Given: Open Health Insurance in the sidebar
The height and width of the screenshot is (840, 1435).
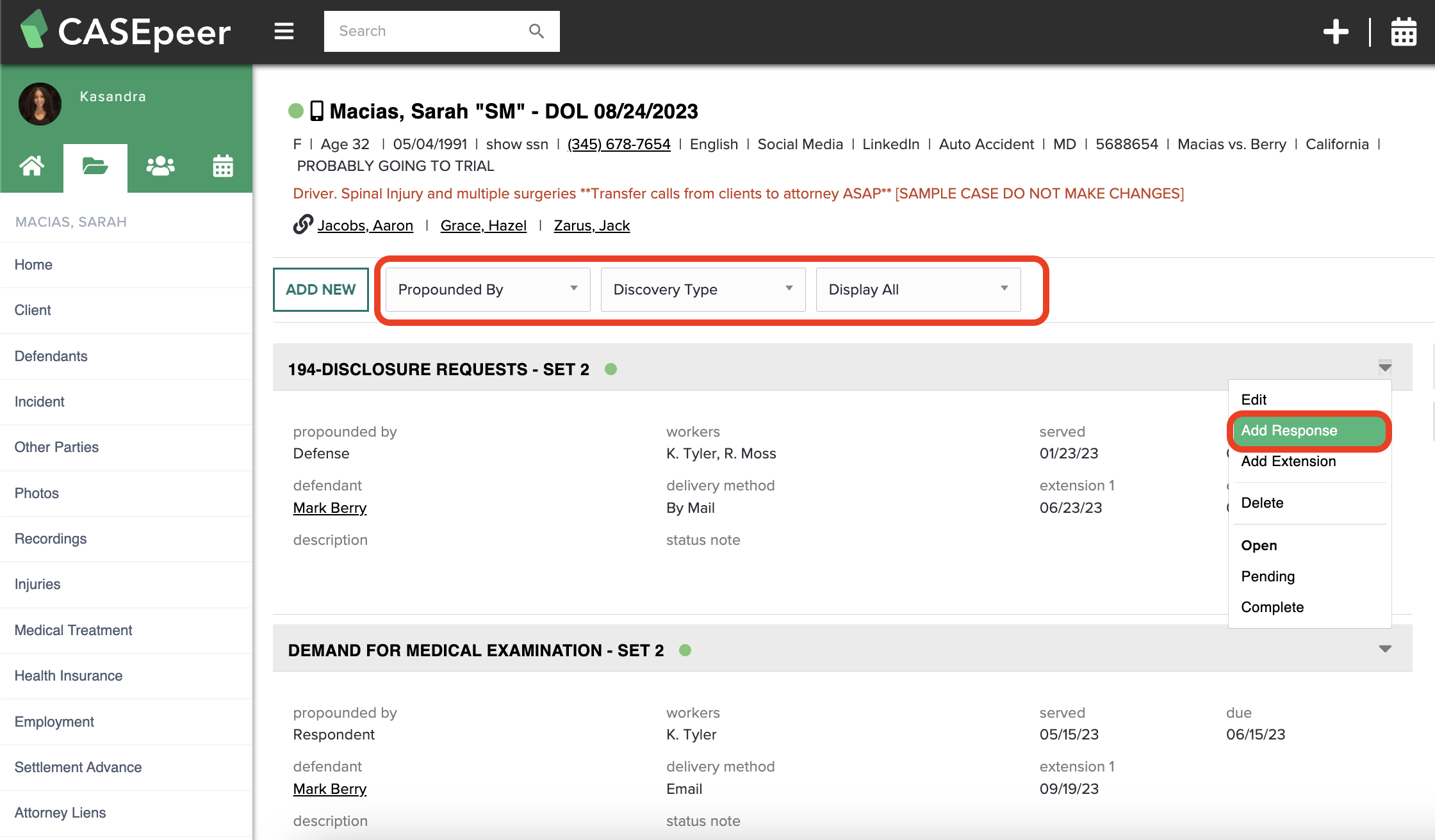Looking at the screenshot, I should click(126, 675).
